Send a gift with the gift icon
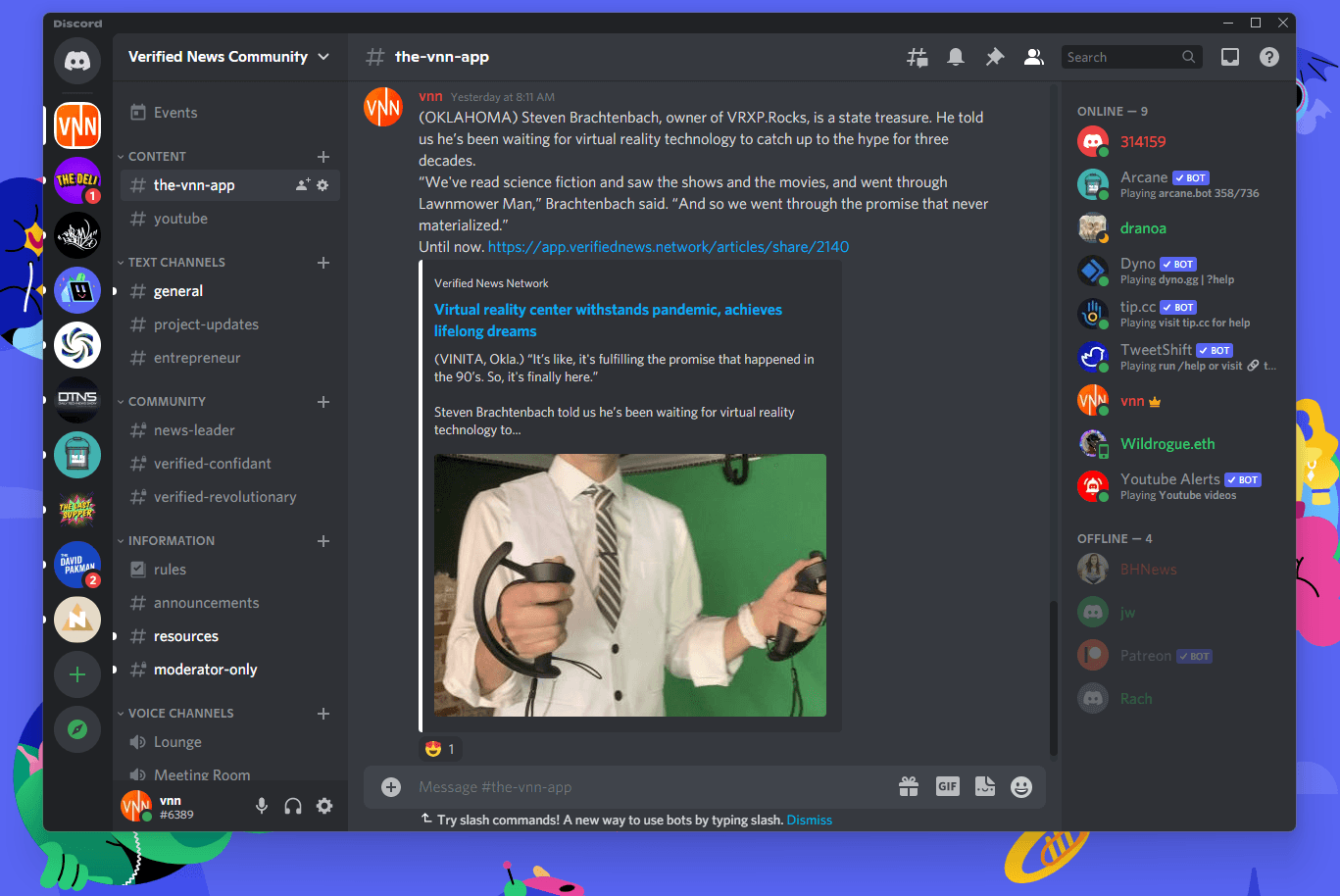The height and width of the screenshot is (896, 1340). coord(908,786)
